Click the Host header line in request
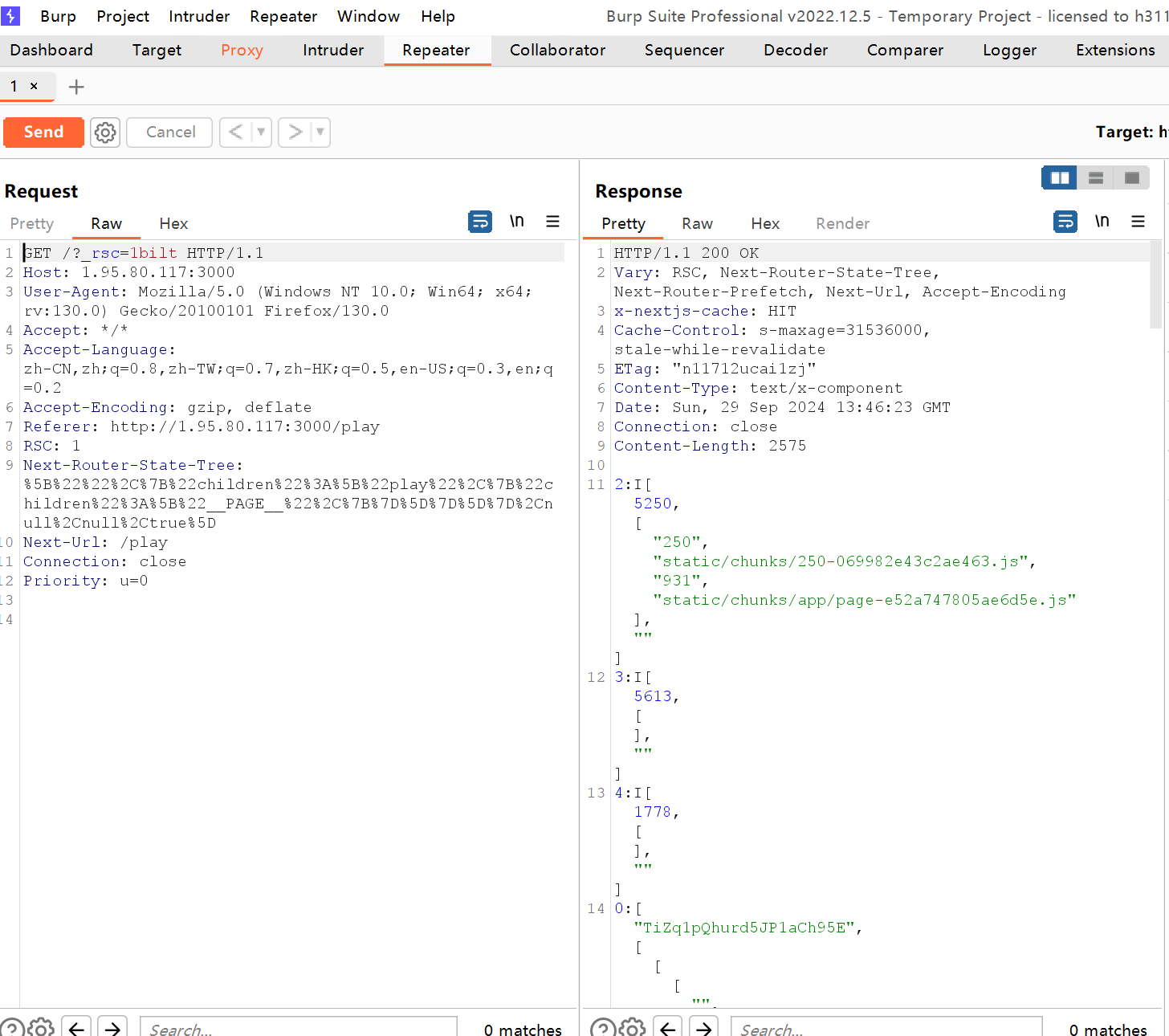Screen dimensions: 1169x1036 pos(129,272)
